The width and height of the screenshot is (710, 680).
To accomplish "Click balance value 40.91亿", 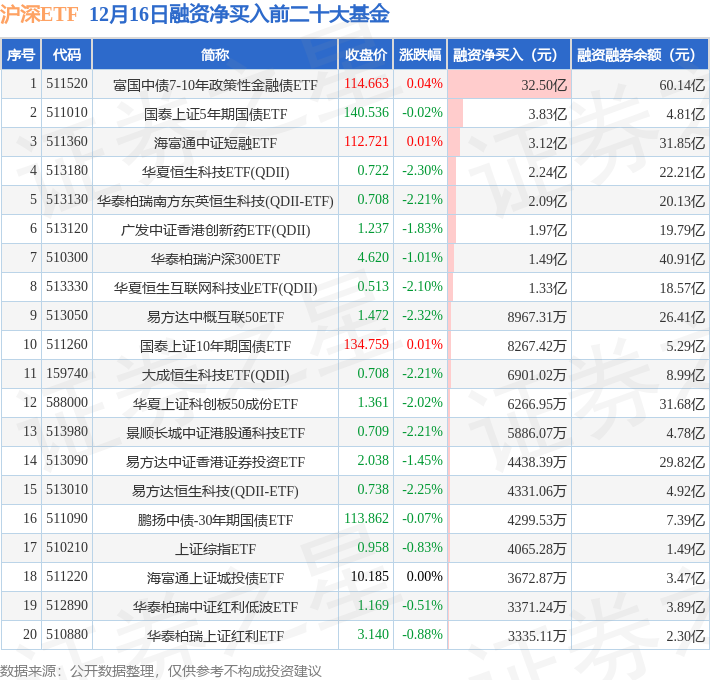I will click(x=682, y=259).
